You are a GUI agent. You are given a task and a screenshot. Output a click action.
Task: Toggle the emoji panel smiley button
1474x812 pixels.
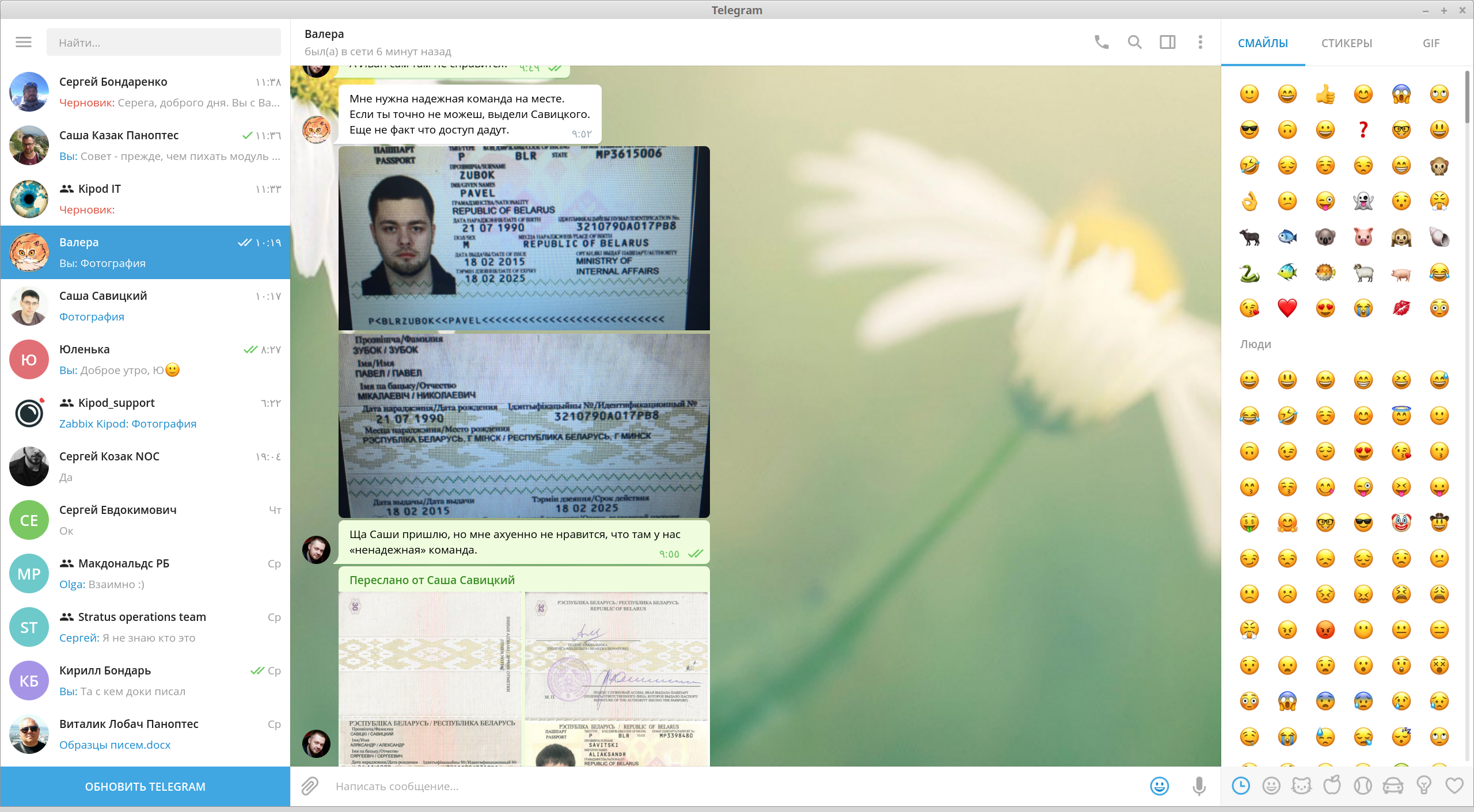(x=1159, y=786)
